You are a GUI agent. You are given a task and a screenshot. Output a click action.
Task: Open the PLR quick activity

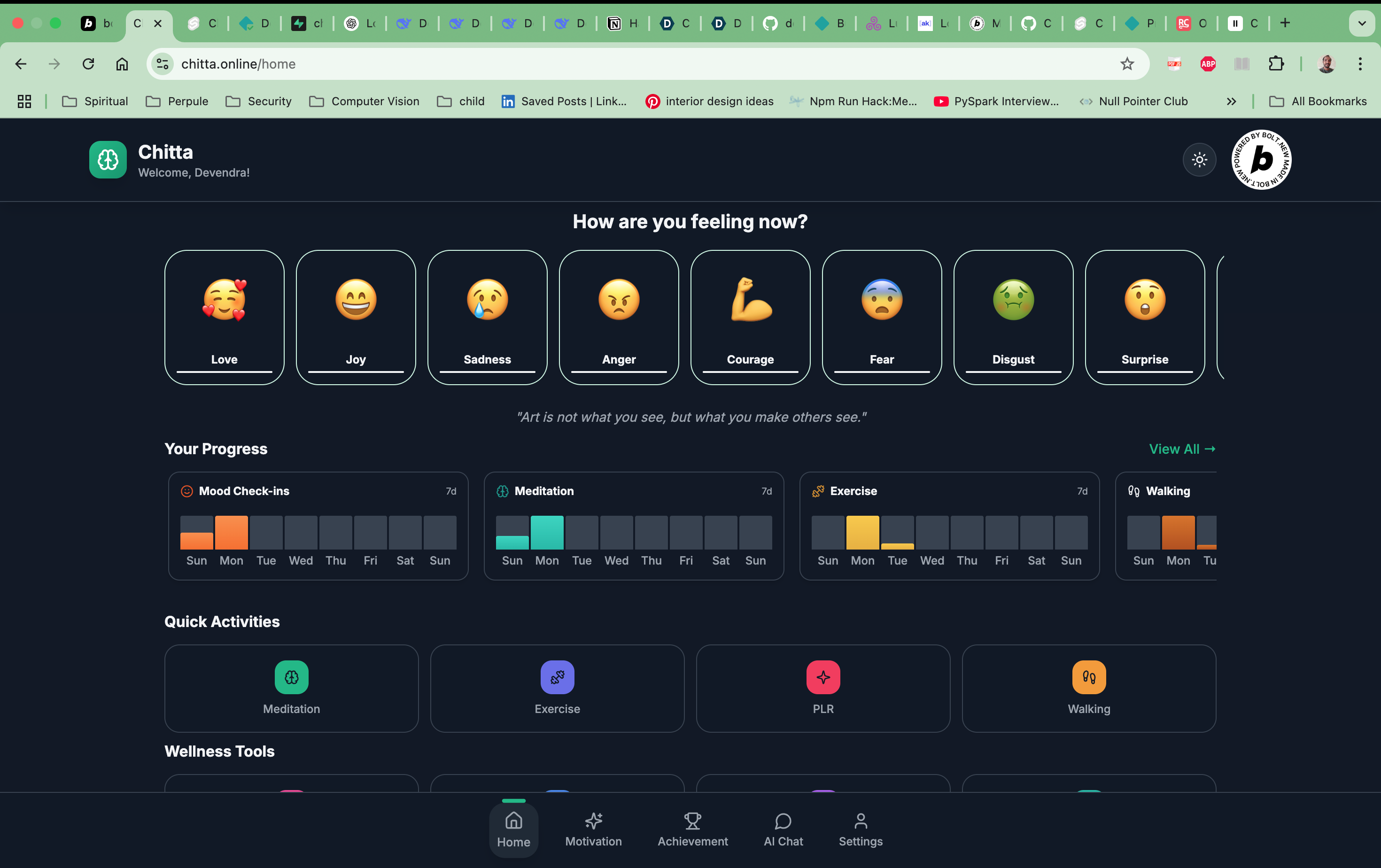point(823,688)
